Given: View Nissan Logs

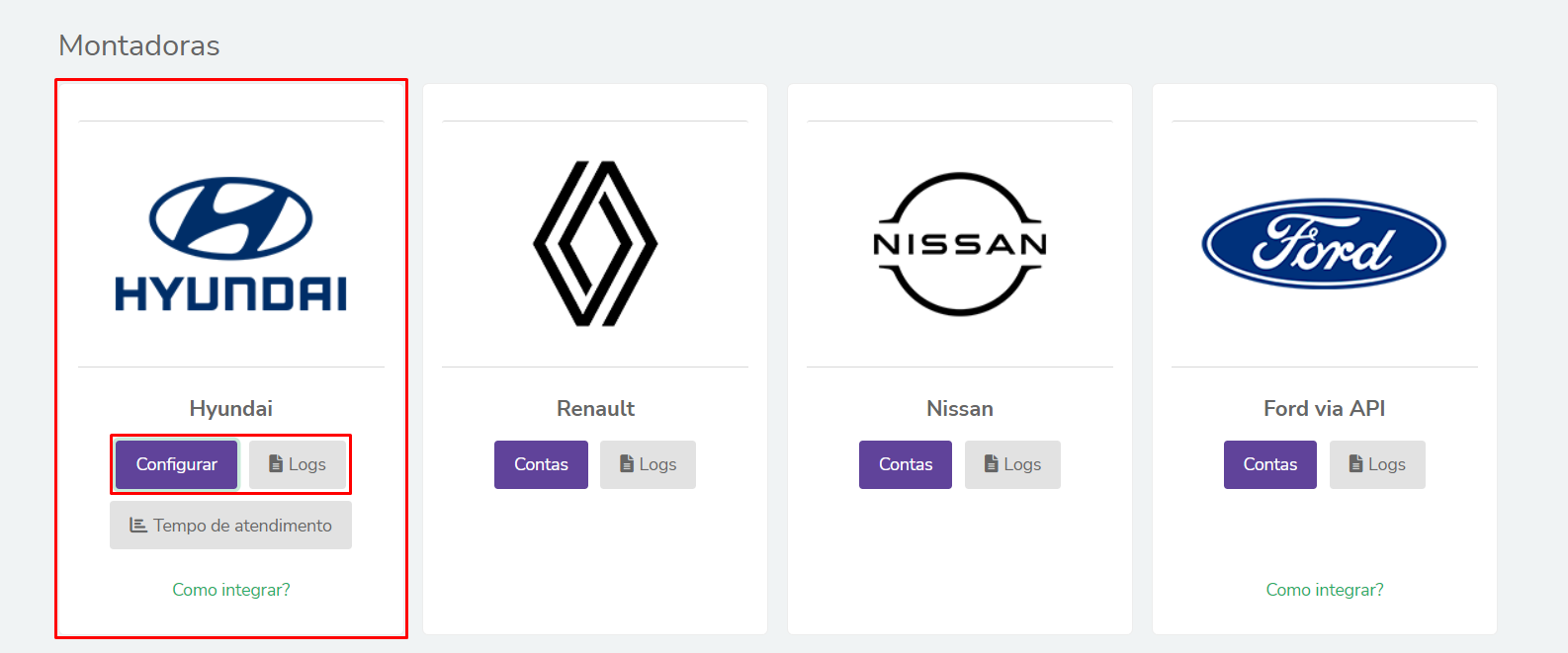Looking at the screenshot, I should pos(1012,464).
